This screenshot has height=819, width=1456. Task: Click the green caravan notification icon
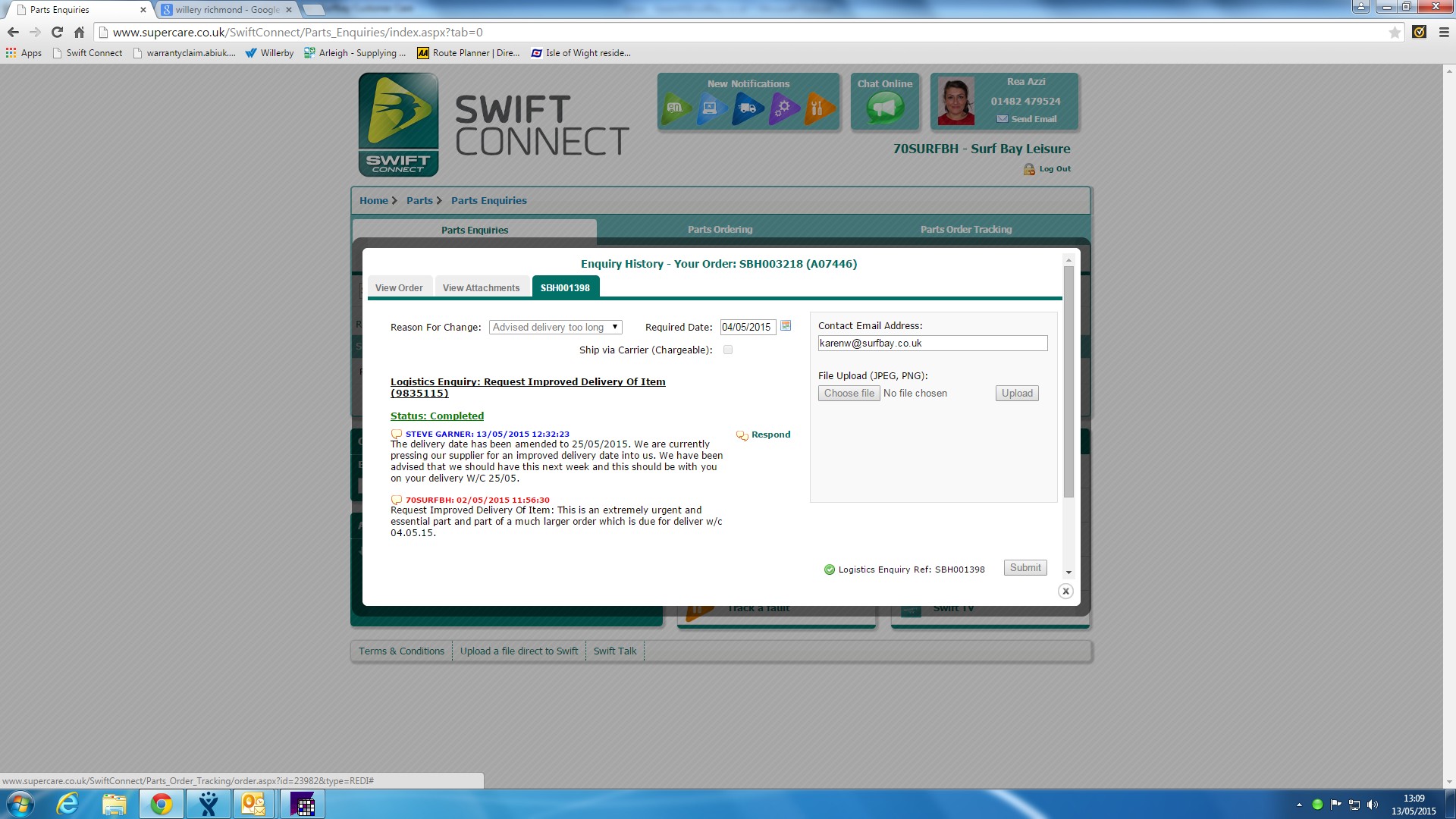click(675, 108)
